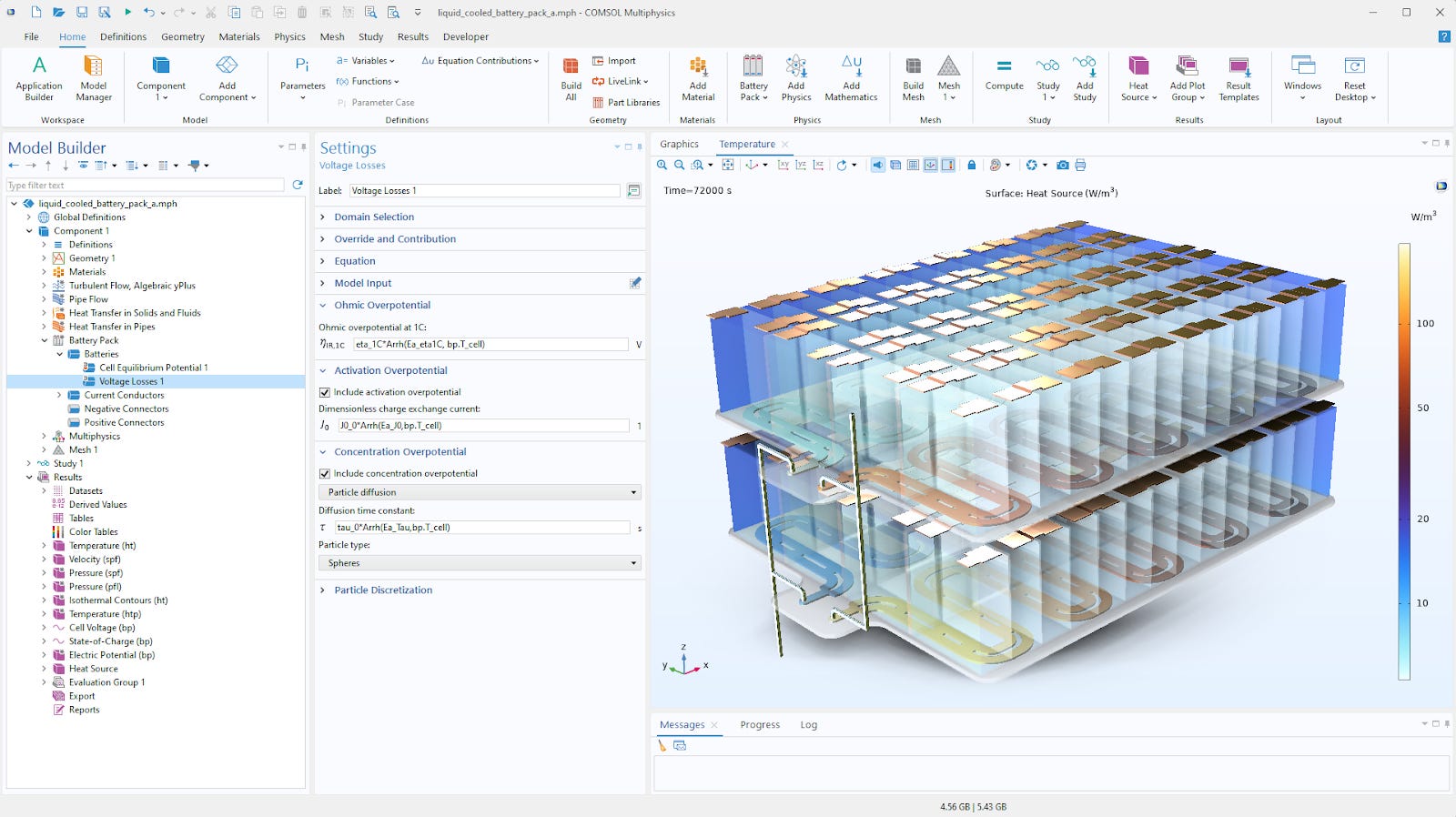Click Zoom In in Graphics toolbar
This screenshot has width=1456, height=817.
pos(662,166)
